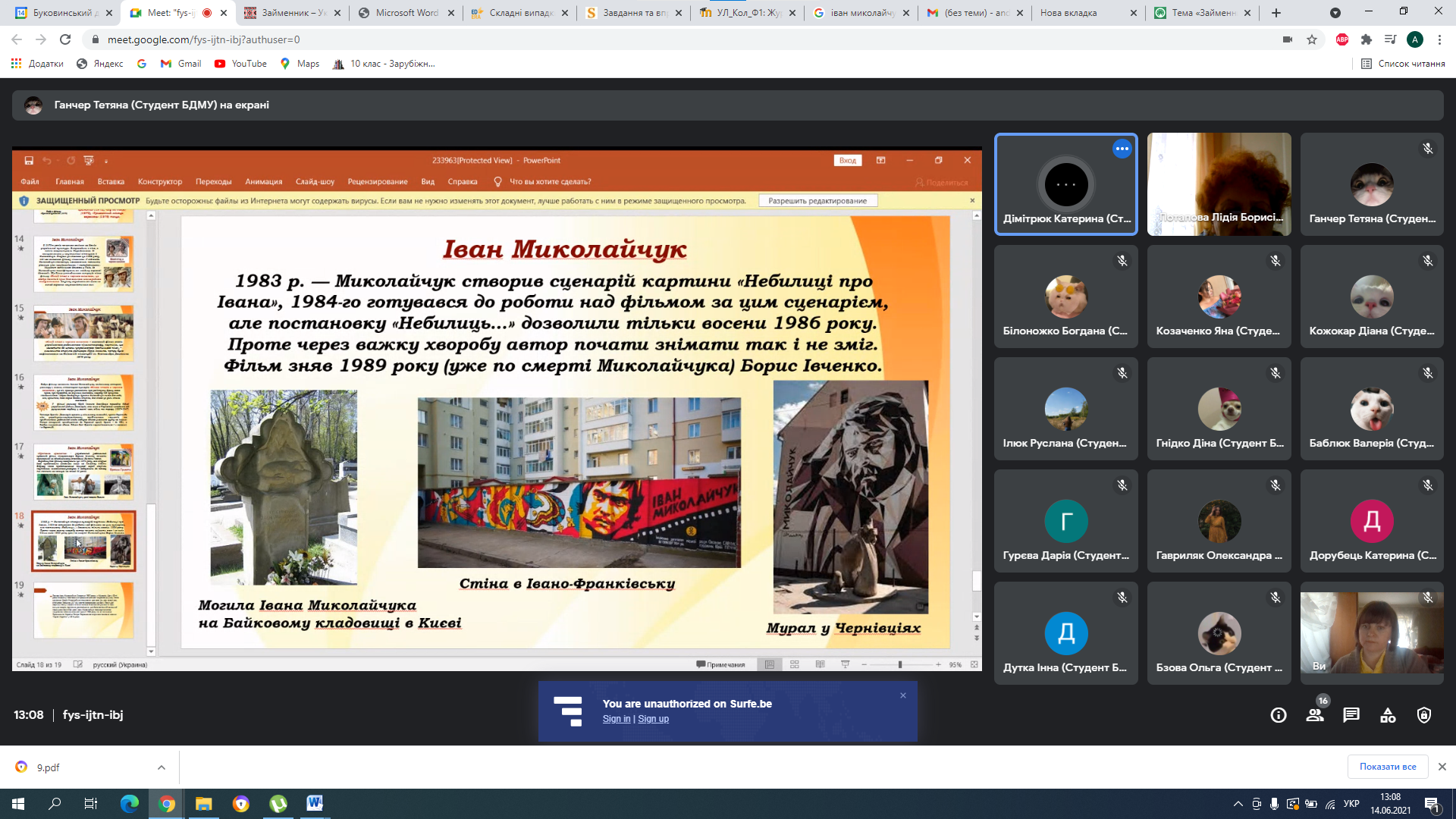Click Показати все downloads button
This screenshot has width=1456, height=819.
coord(1388,767)
